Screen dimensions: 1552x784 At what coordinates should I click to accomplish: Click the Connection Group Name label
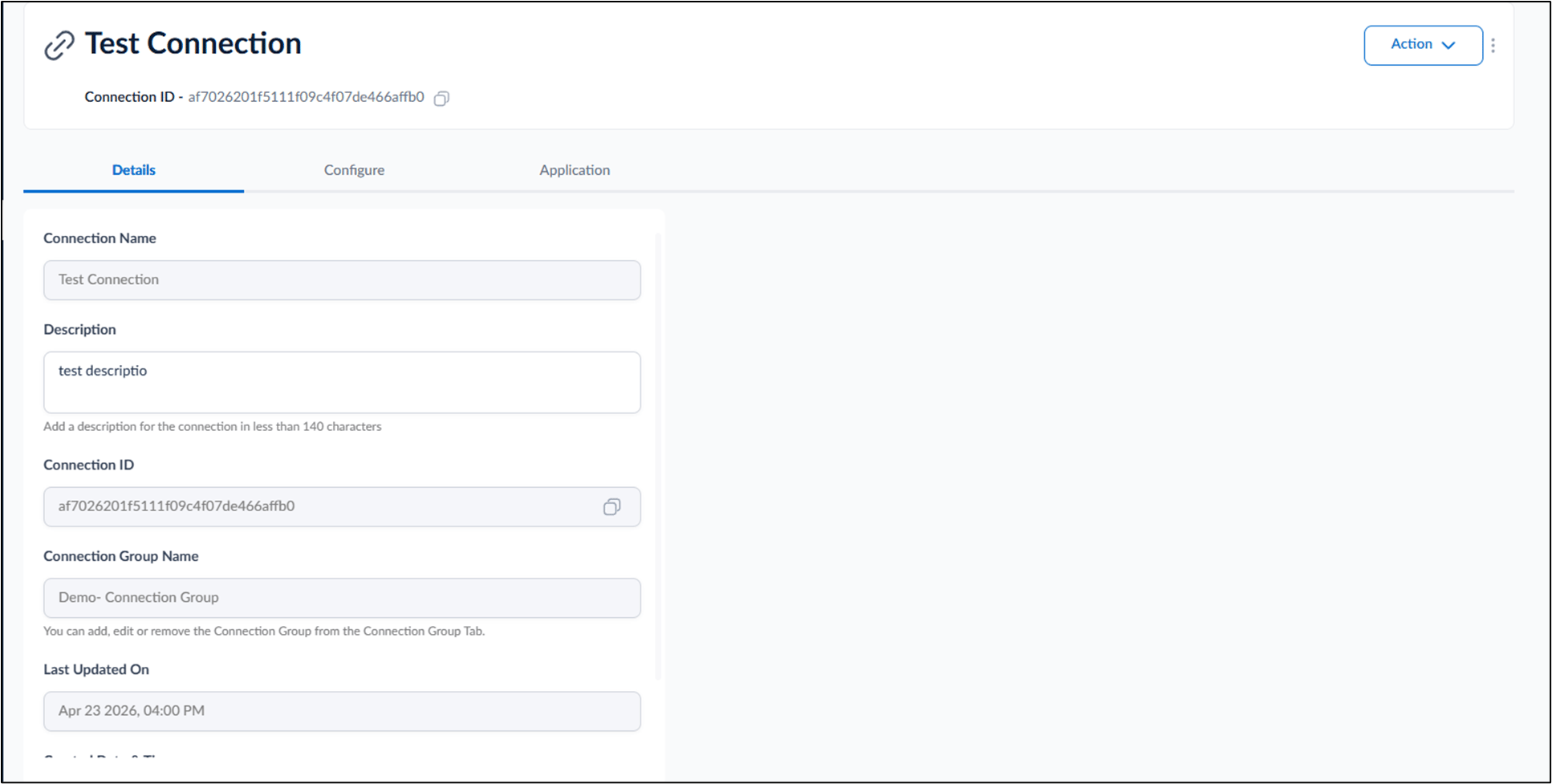click(x=121, y=556)
